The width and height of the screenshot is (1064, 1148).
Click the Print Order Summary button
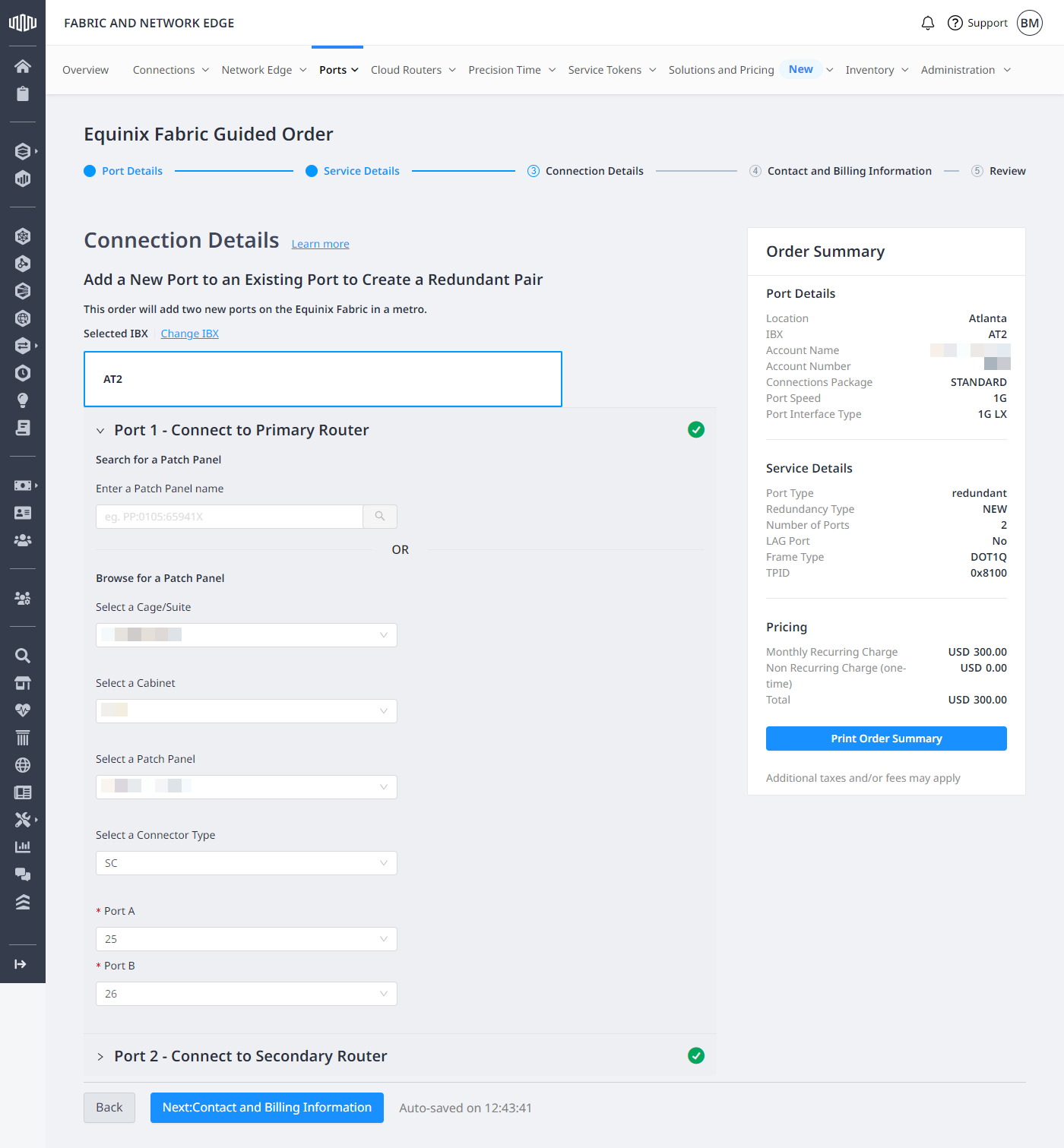coord(886,738)
